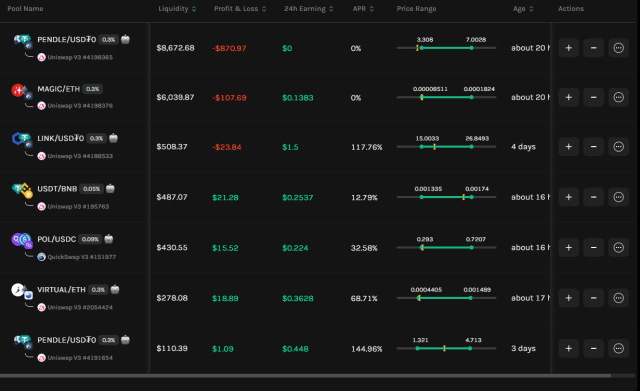Increase liquidity on USDT/BNB position
640x391 pixels.
point(568,197)
